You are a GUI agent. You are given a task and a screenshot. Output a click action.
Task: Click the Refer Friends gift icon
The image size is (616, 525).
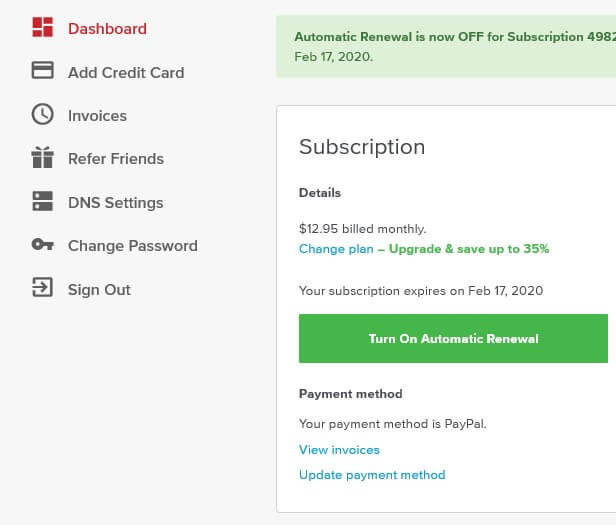tap(42, 157)
